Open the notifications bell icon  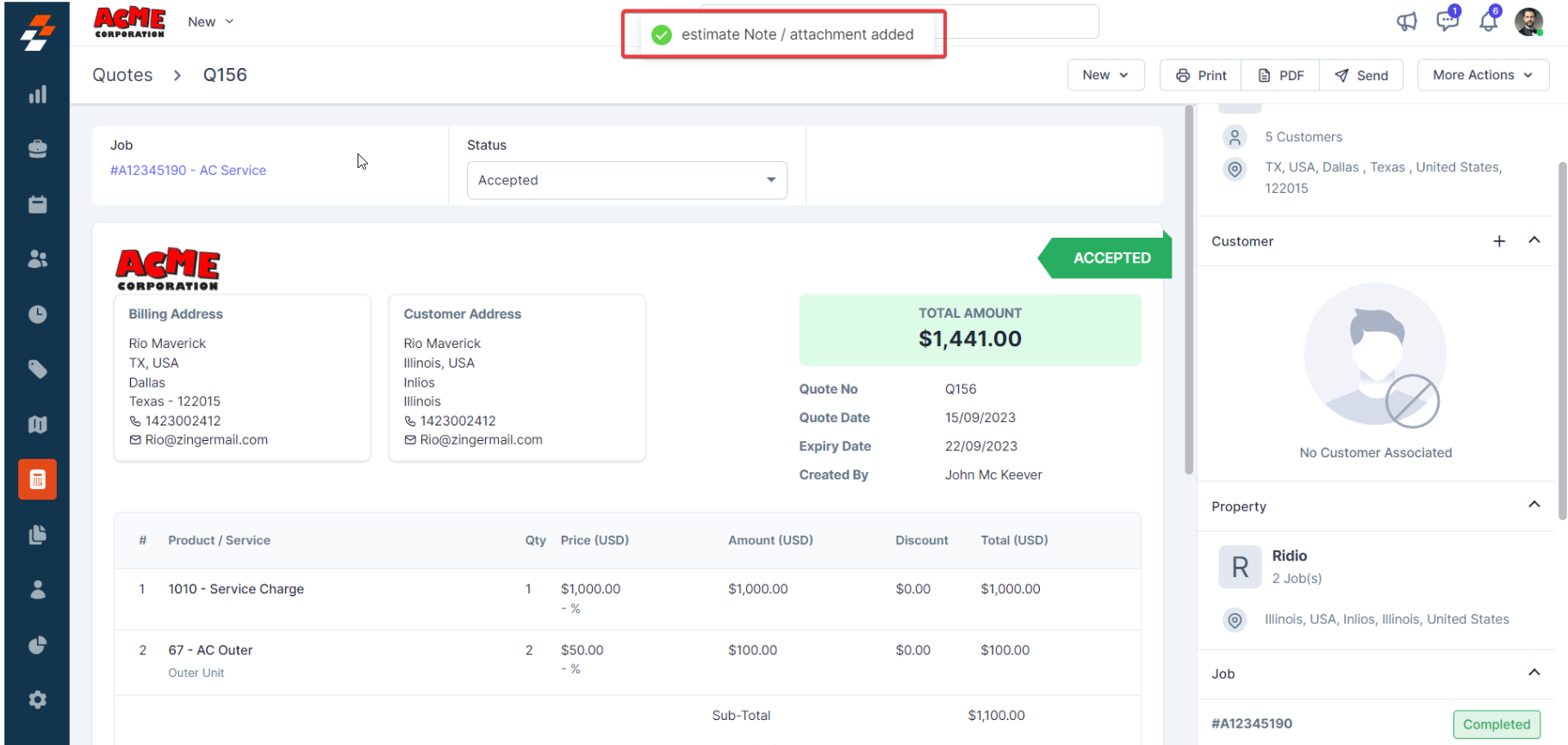pos(1488,22)
